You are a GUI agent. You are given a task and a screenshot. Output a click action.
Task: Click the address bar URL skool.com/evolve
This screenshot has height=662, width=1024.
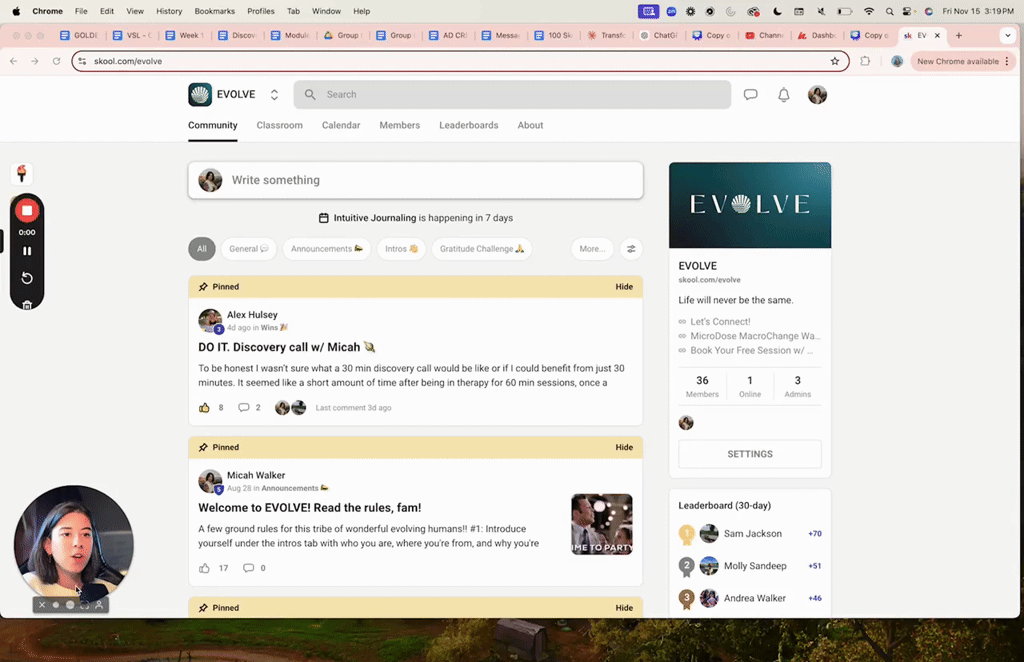pos(128,61)
